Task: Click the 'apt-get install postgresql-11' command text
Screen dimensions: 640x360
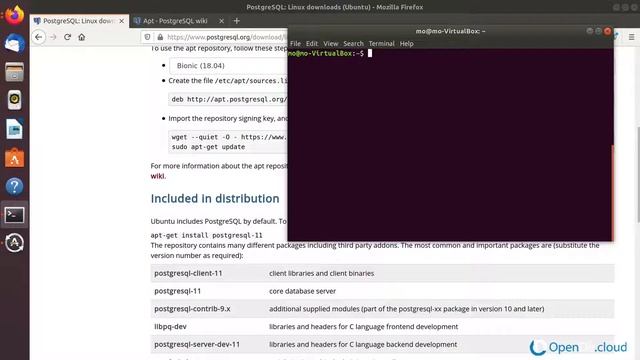Action: click(206, 236)
